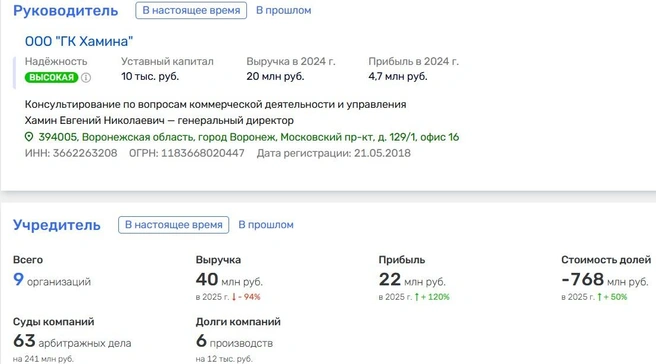Viewport: 656px width, 364px height.
Task: Select 'В настоящее время' tab under Руководитель
Action: tap(191, 10)
